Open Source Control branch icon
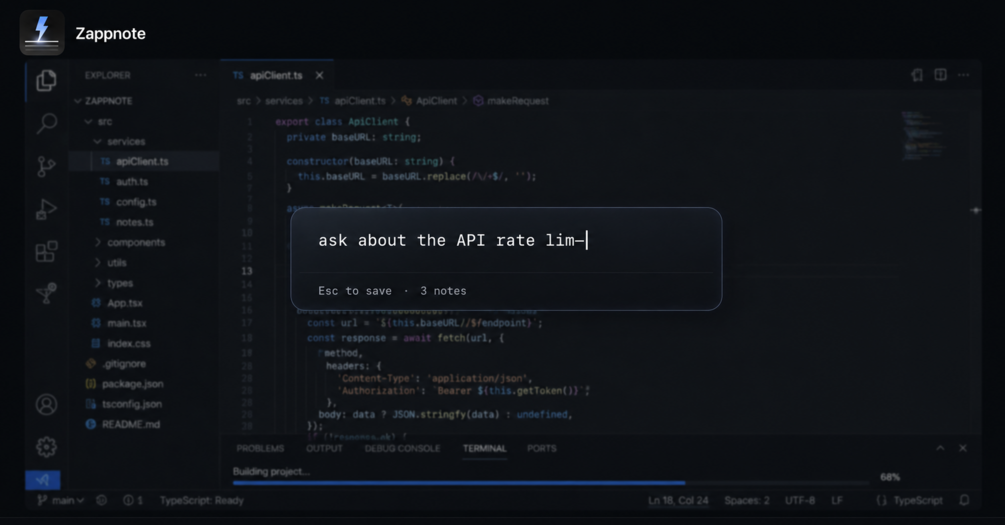1005x525 pixels. pyautogui.click(x=46, y=166)
